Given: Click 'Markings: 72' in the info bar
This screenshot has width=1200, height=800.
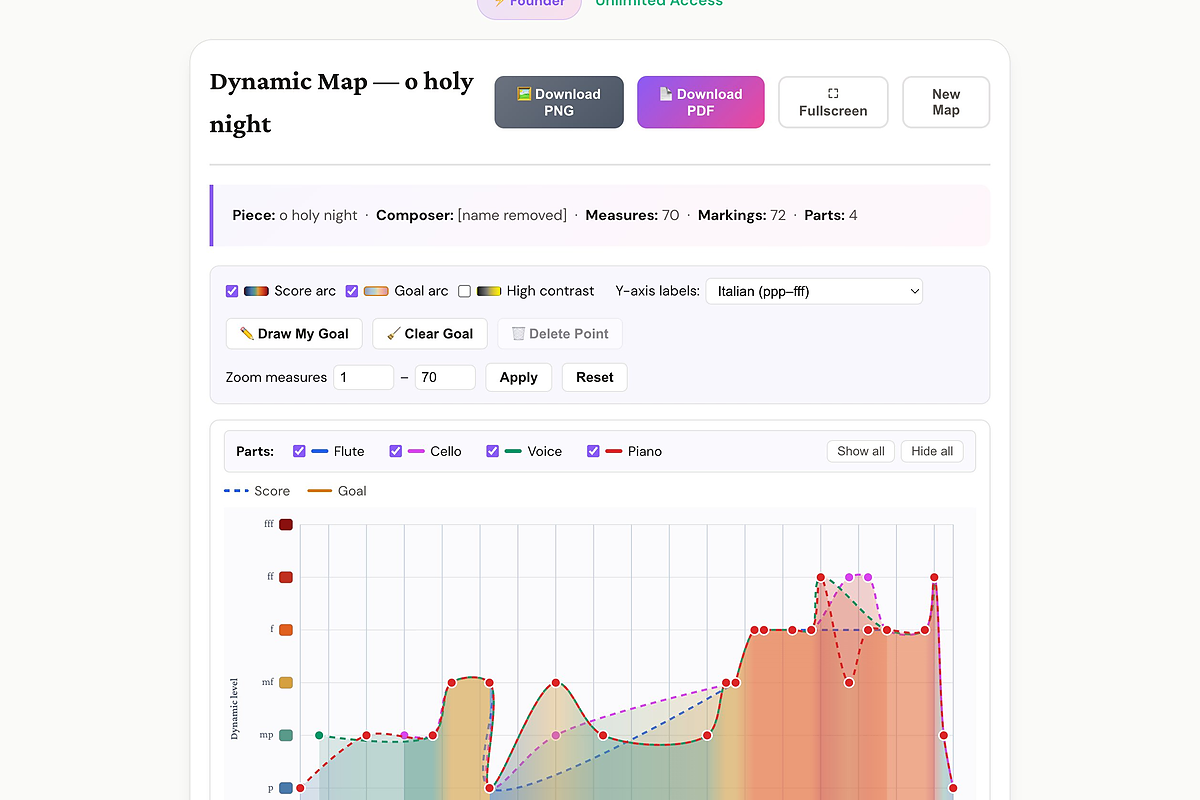Looking at the screenshot, I should point(742,215).
